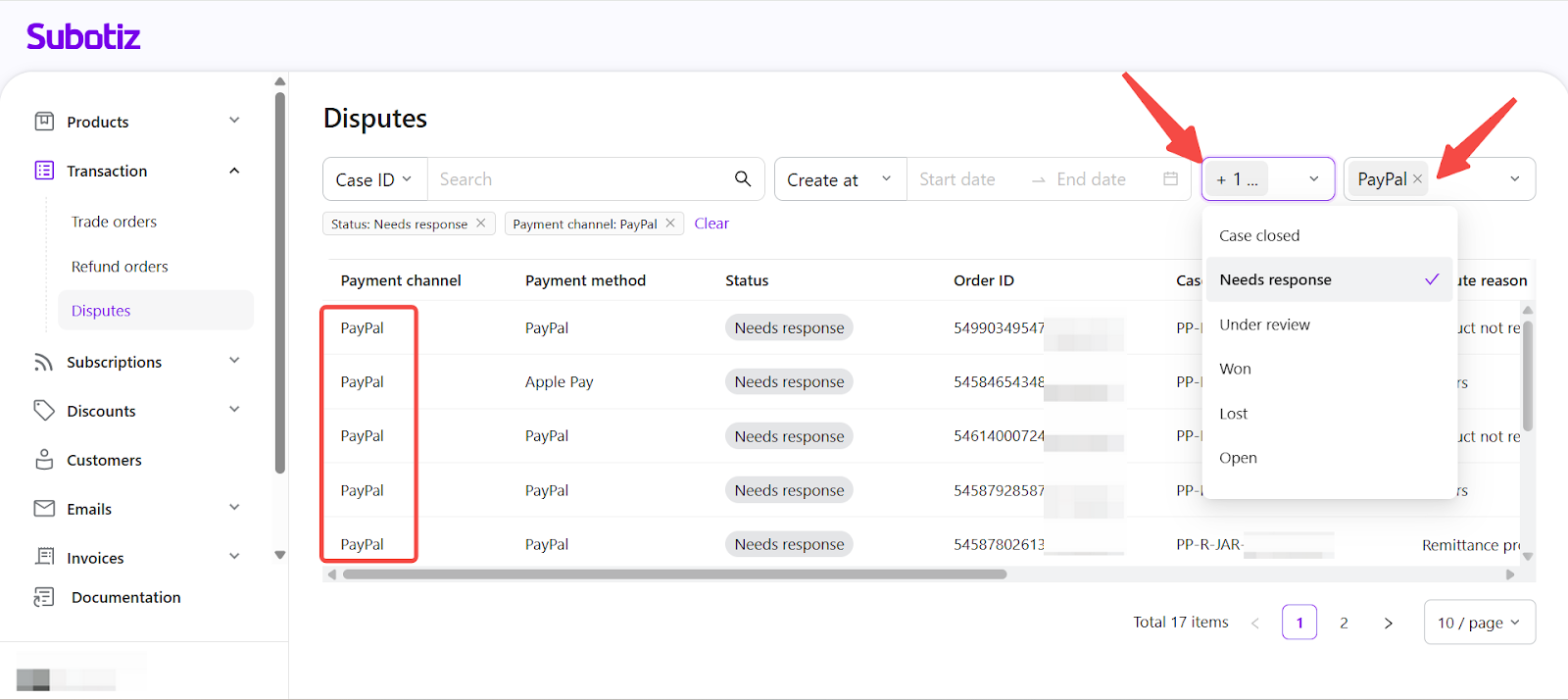The width and height of the screenshot is (1568, 700).
Task: Click the Emails envelope icon
Action: pos(44,509)
